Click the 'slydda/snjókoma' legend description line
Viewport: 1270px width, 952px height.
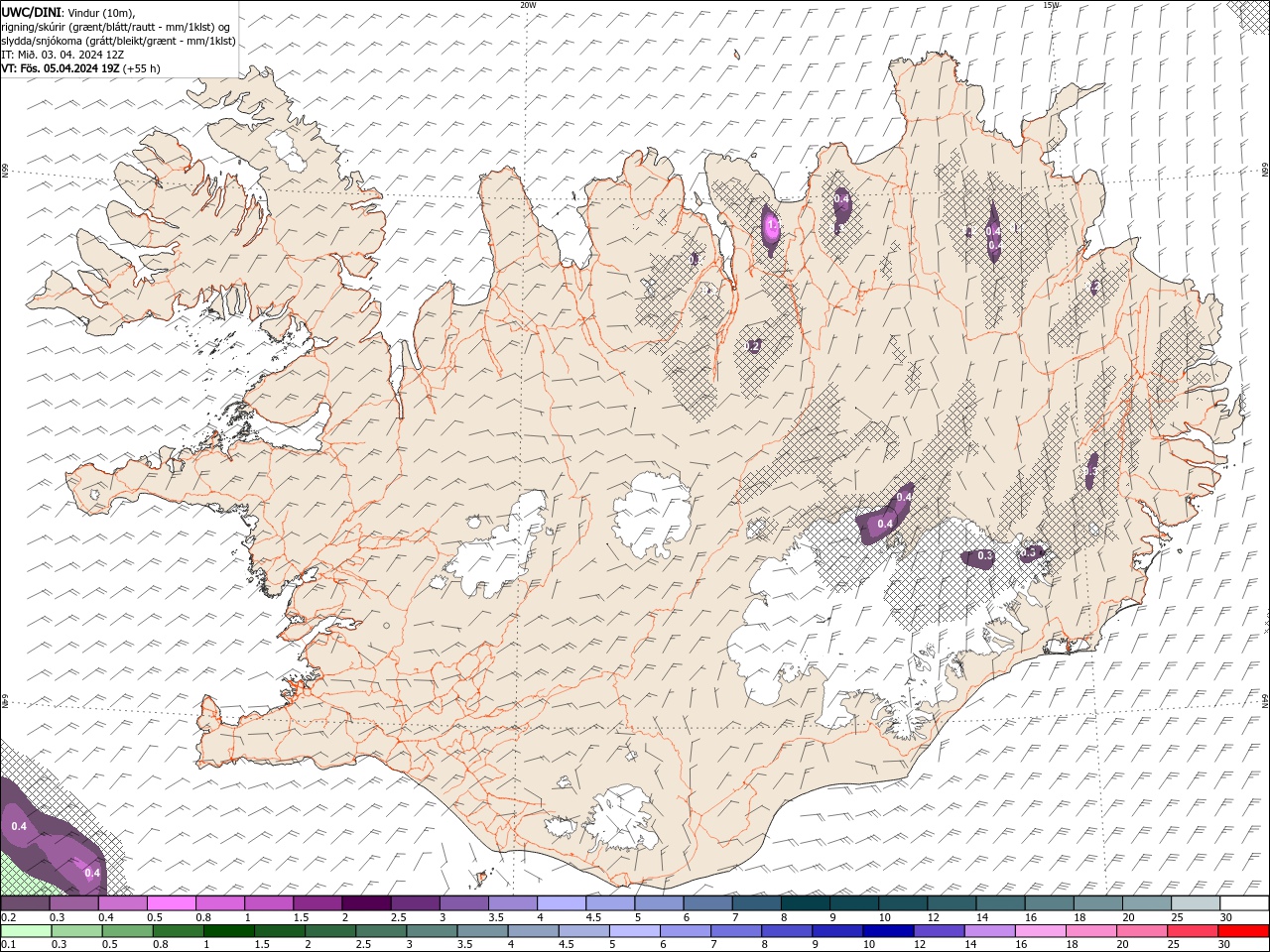point(118,41)
